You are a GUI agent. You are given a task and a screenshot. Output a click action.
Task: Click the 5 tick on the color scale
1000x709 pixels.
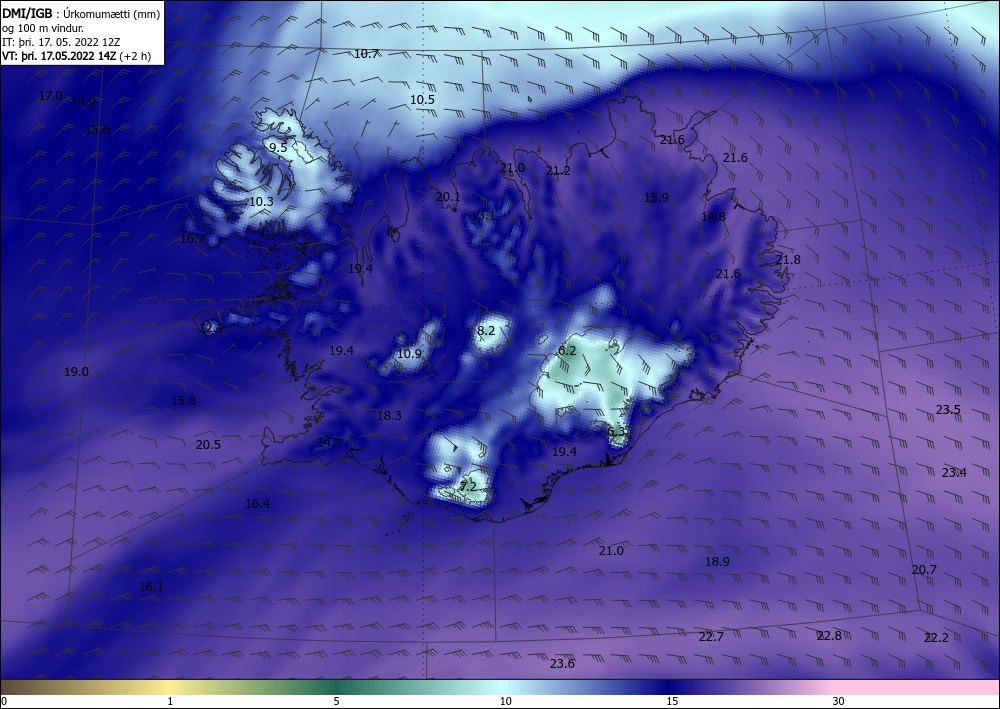pyautogui.click(x=336, y=702)
